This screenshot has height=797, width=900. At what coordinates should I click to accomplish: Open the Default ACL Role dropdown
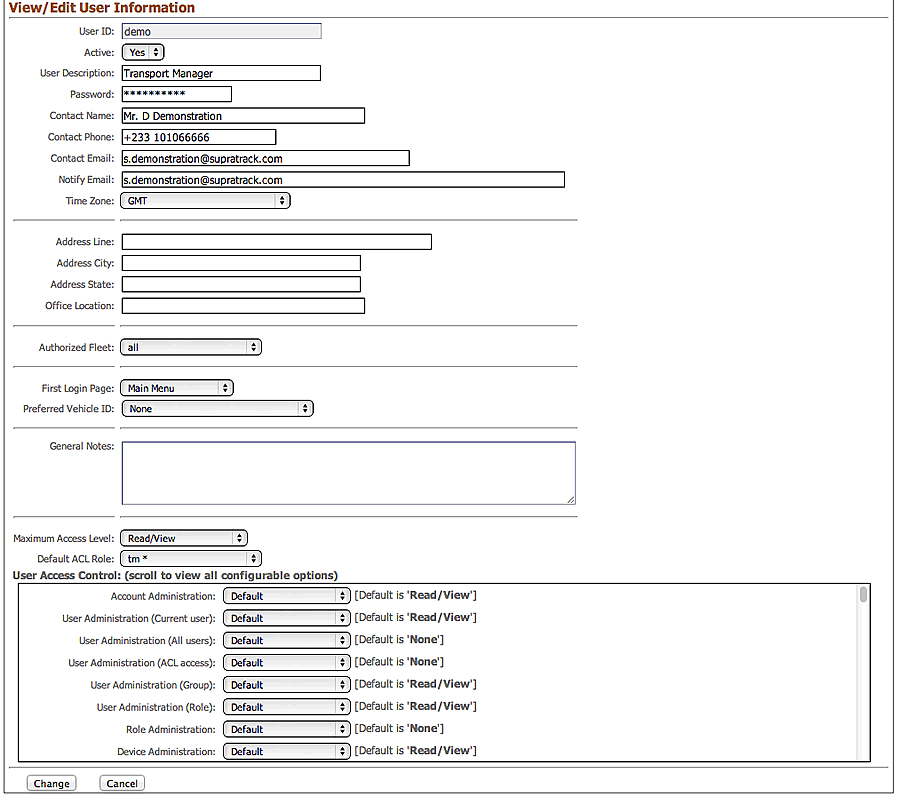pyautogui.click(x=191, y=558)
